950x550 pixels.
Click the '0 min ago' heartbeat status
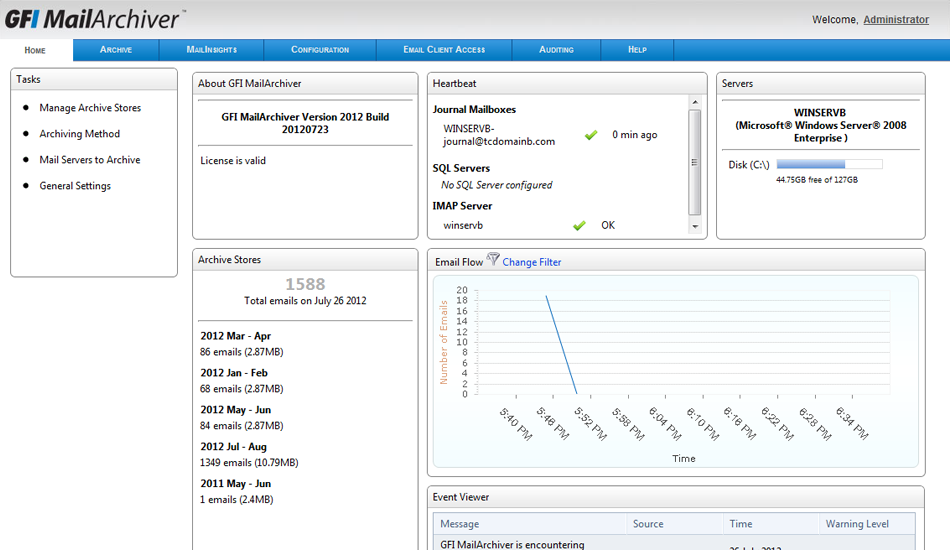coord(634,135)
